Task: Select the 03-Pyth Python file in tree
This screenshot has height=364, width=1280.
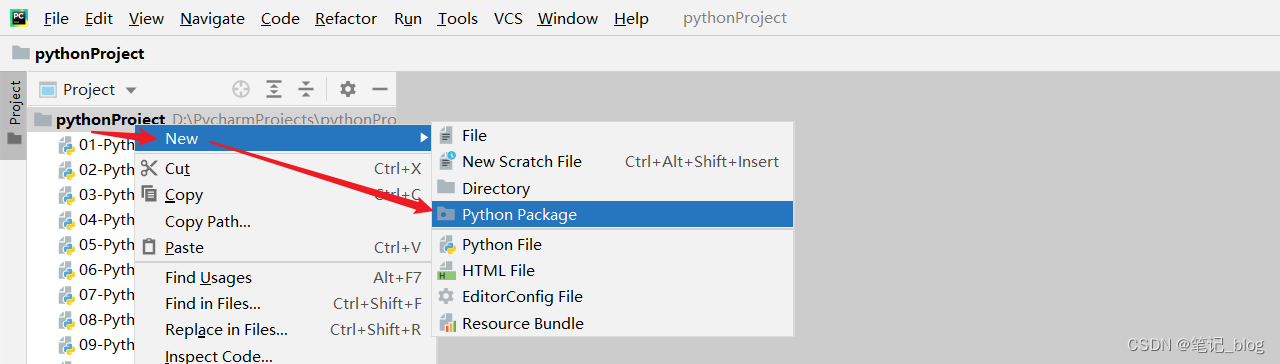Action: pyautogui.click(x=96, y=194)
